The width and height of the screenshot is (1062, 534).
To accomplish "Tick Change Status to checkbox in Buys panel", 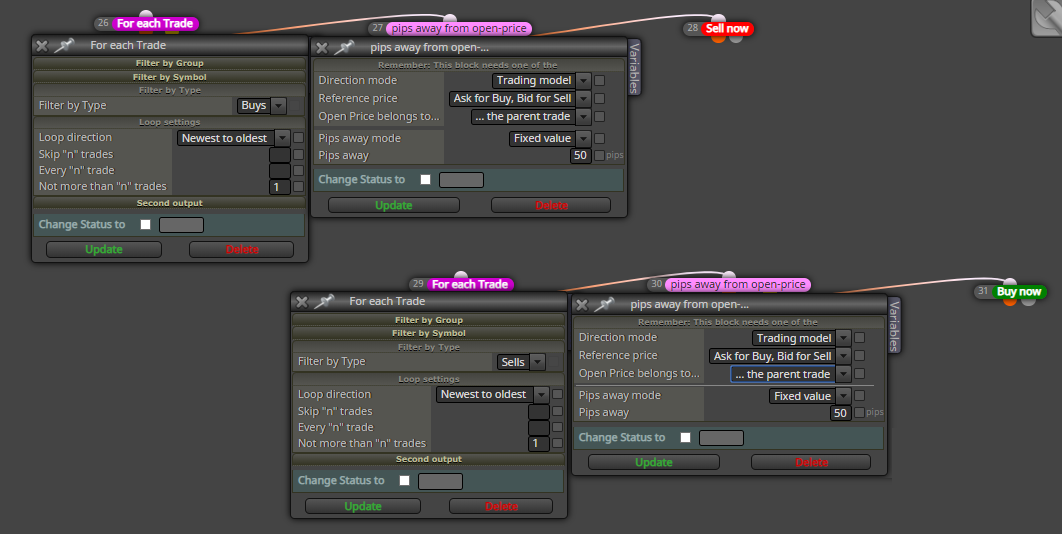I will tap(145, 224).
